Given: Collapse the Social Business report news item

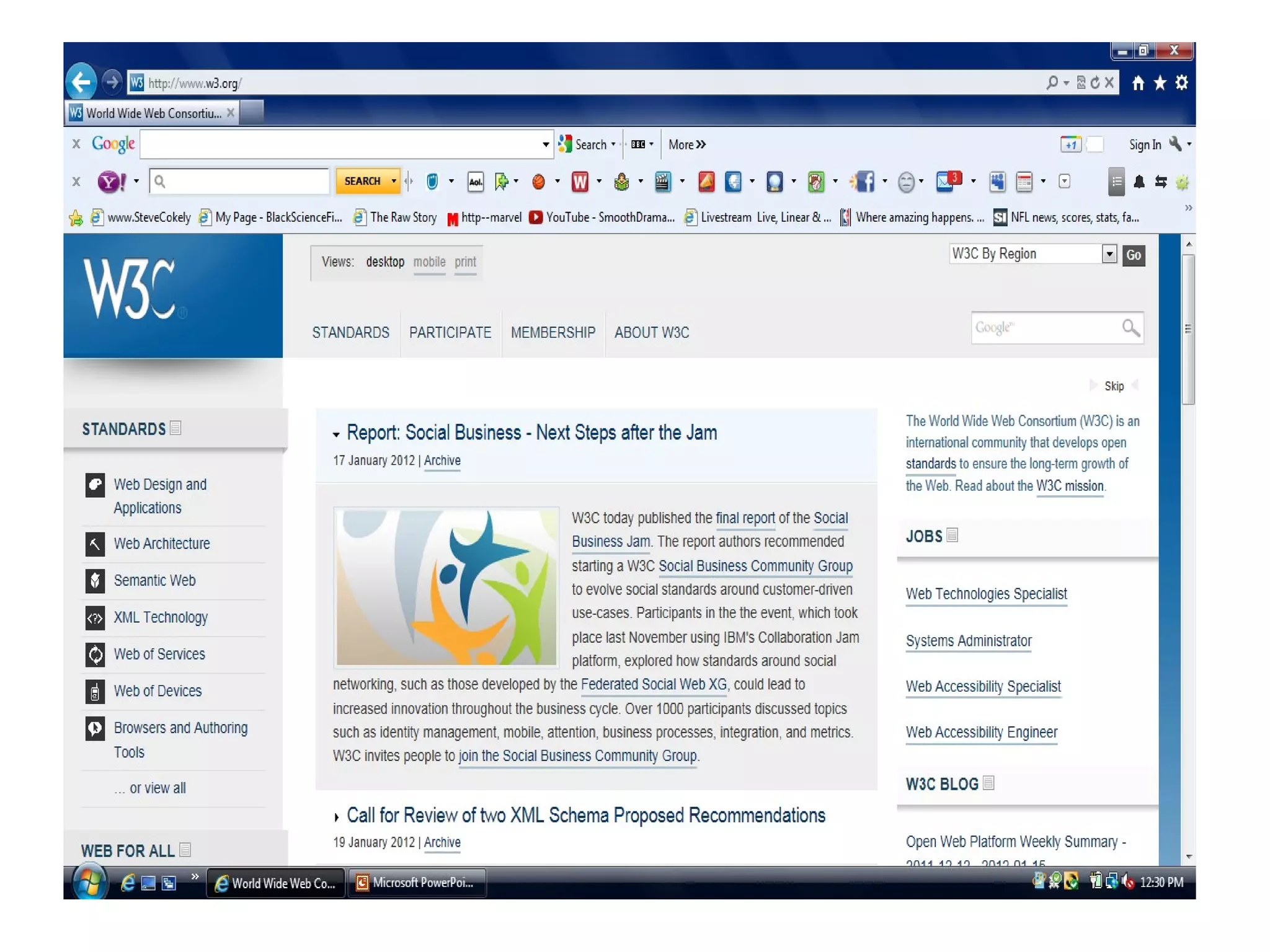Looking at the screenshot, I should [336, 434].
